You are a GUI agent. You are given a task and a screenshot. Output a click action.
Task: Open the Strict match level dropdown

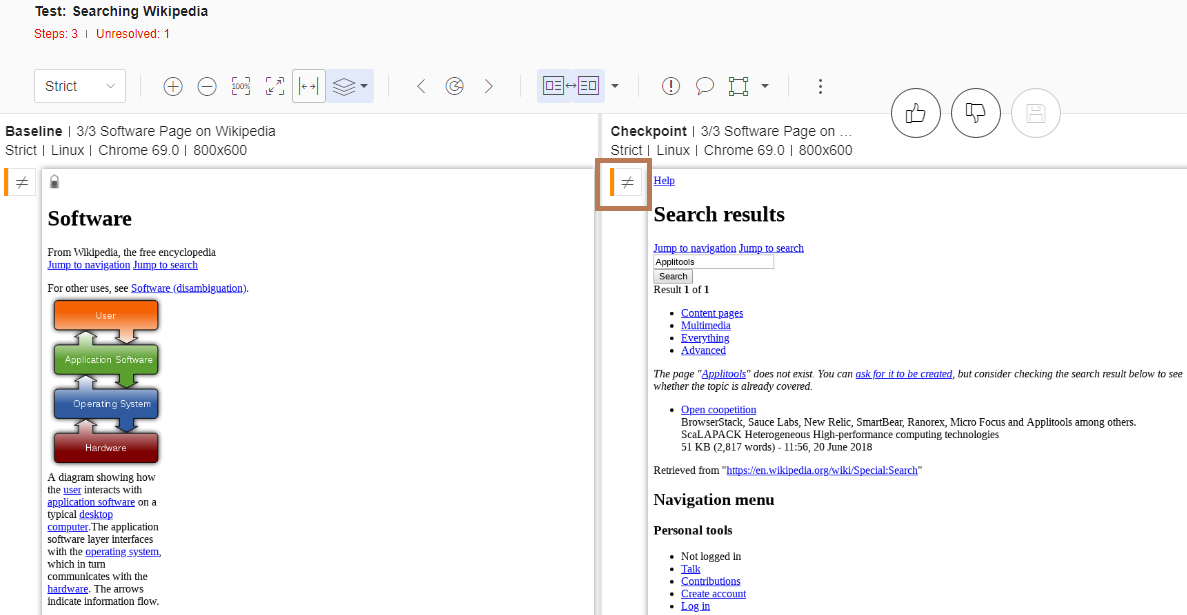click(x=79, y=86)
